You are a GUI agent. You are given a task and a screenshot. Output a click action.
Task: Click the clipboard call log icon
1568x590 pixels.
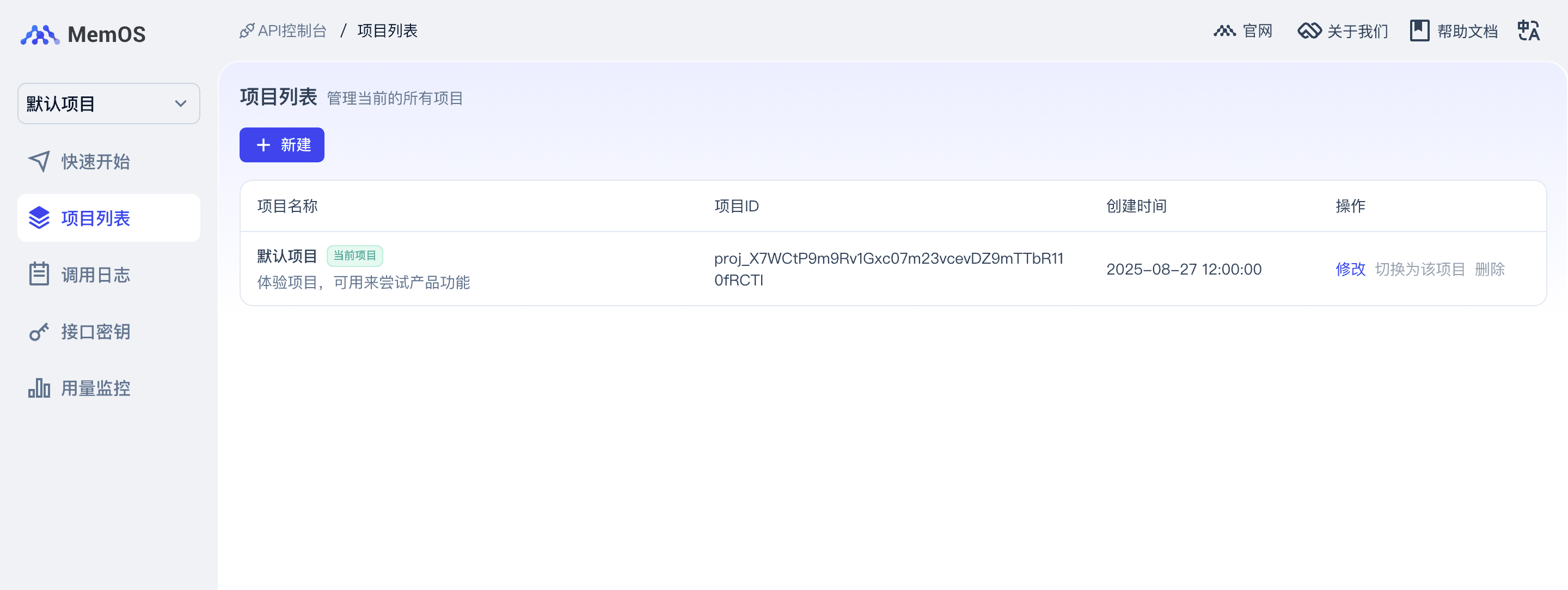[x=39, y=274]
